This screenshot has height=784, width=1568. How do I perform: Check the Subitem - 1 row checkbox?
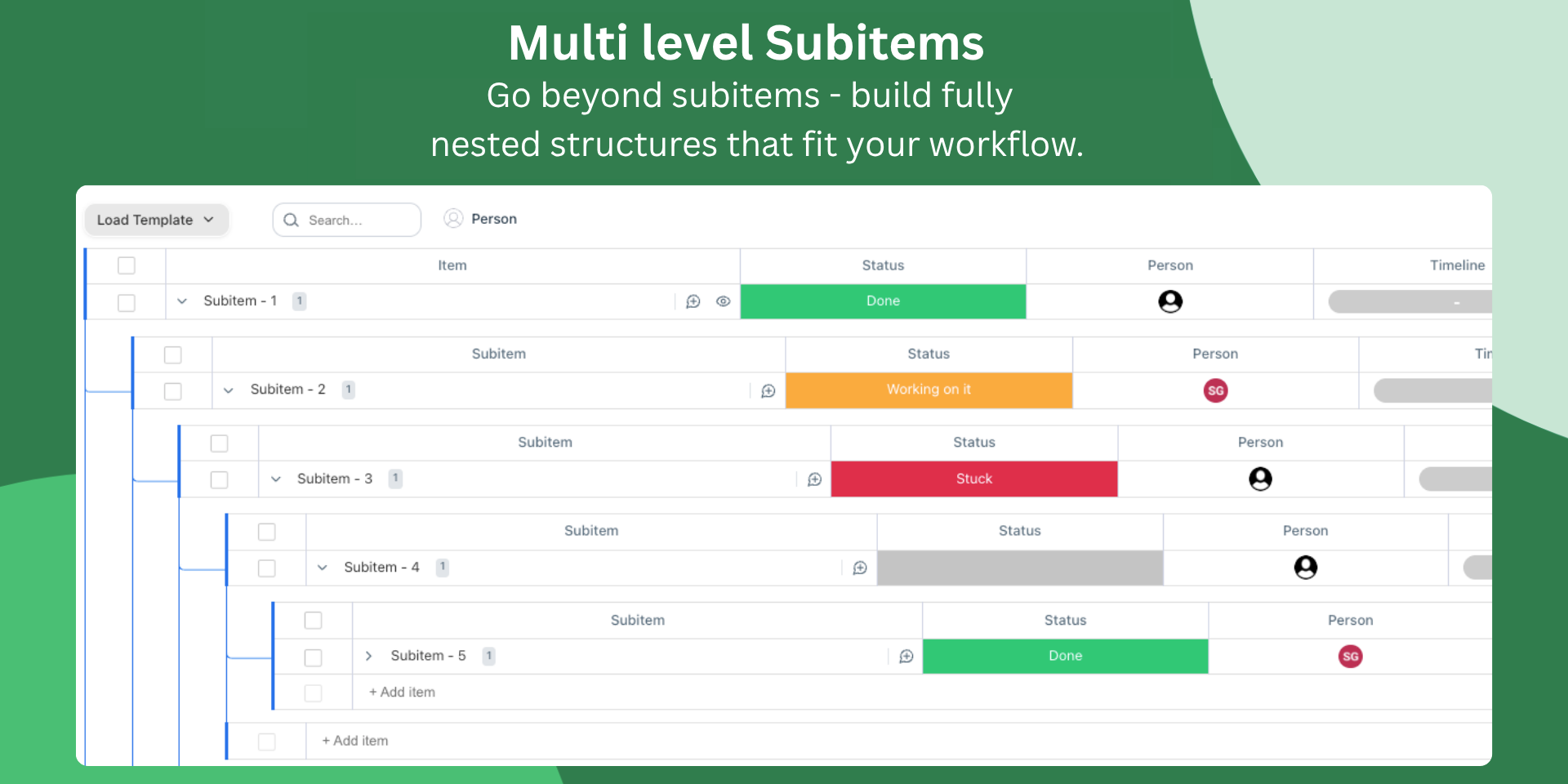(127, 302)
